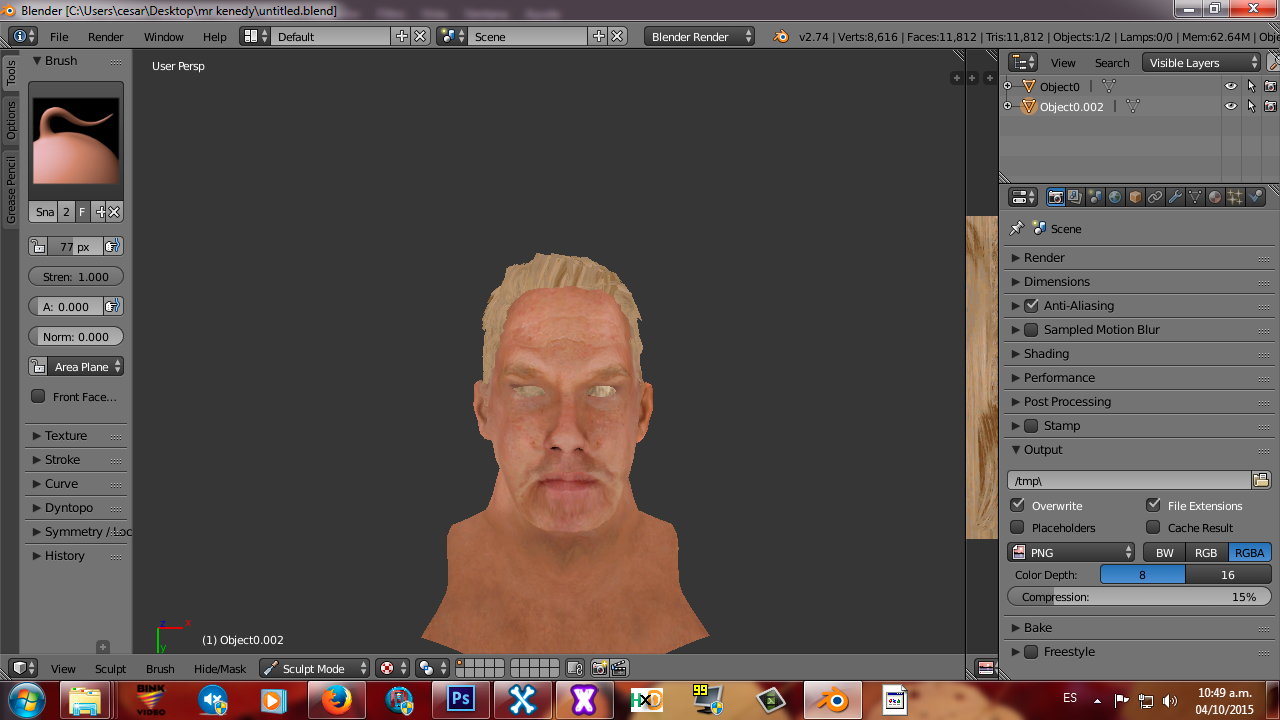
Task: Open the File menu
Action: 59,36
